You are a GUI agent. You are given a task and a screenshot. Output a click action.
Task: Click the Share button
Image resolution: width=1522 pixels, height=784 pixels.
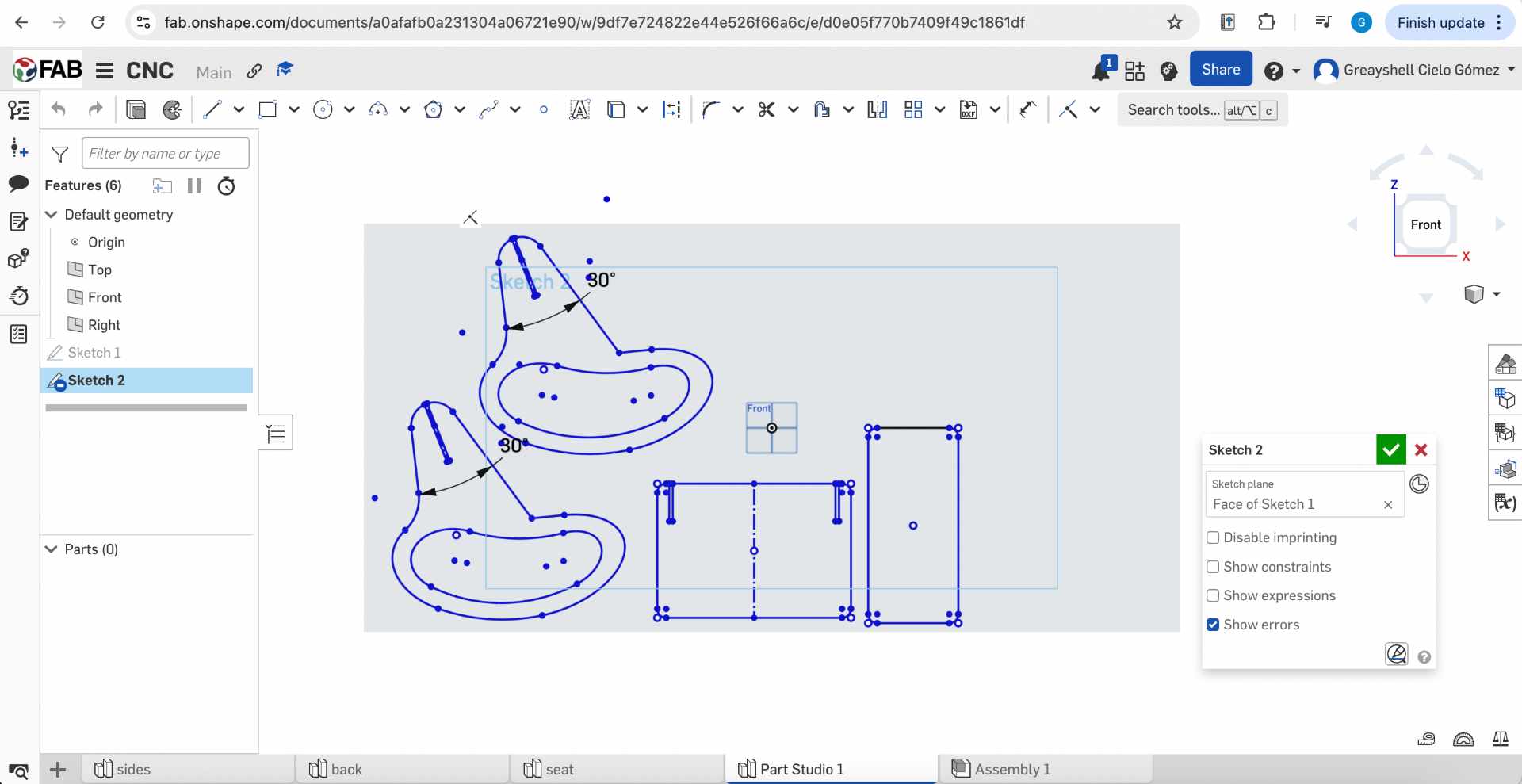pos(1221,69)
